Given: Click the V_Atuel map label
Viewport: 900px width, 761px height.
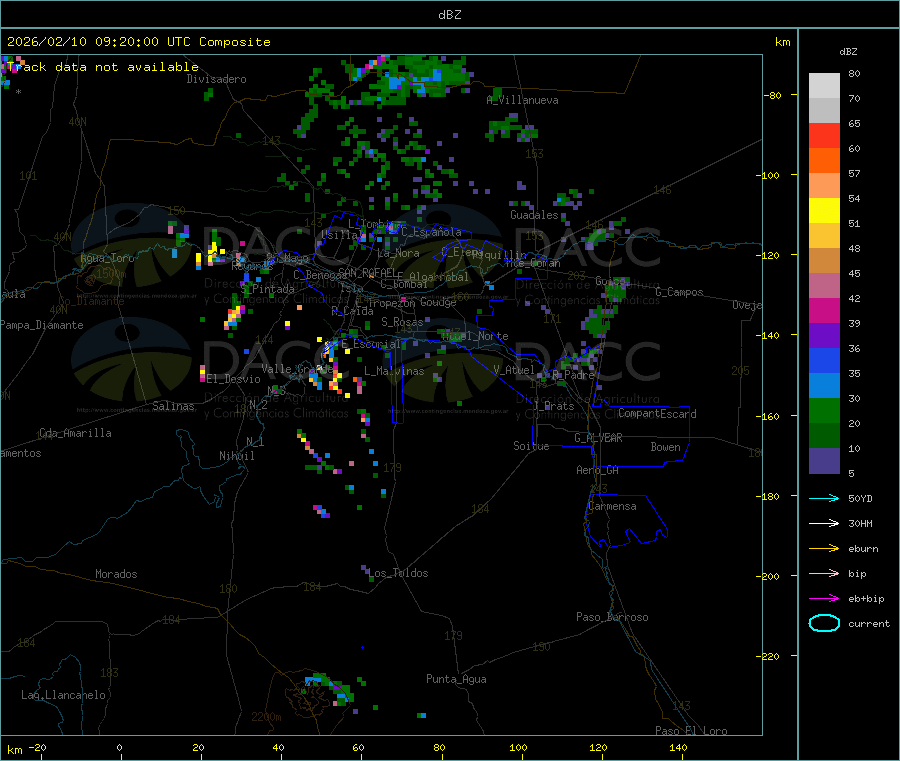Looking at the screenshot, I should (x=514, y=370).
